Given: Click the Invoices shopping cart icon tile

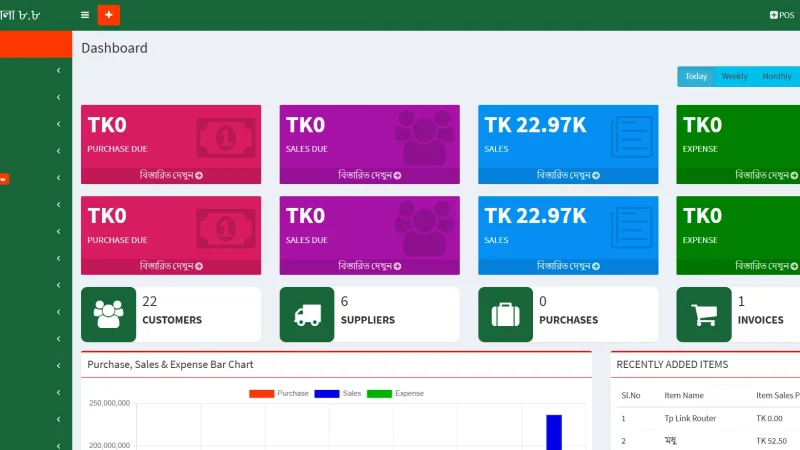Looking at the screenshot, I should tap(704, 314).
